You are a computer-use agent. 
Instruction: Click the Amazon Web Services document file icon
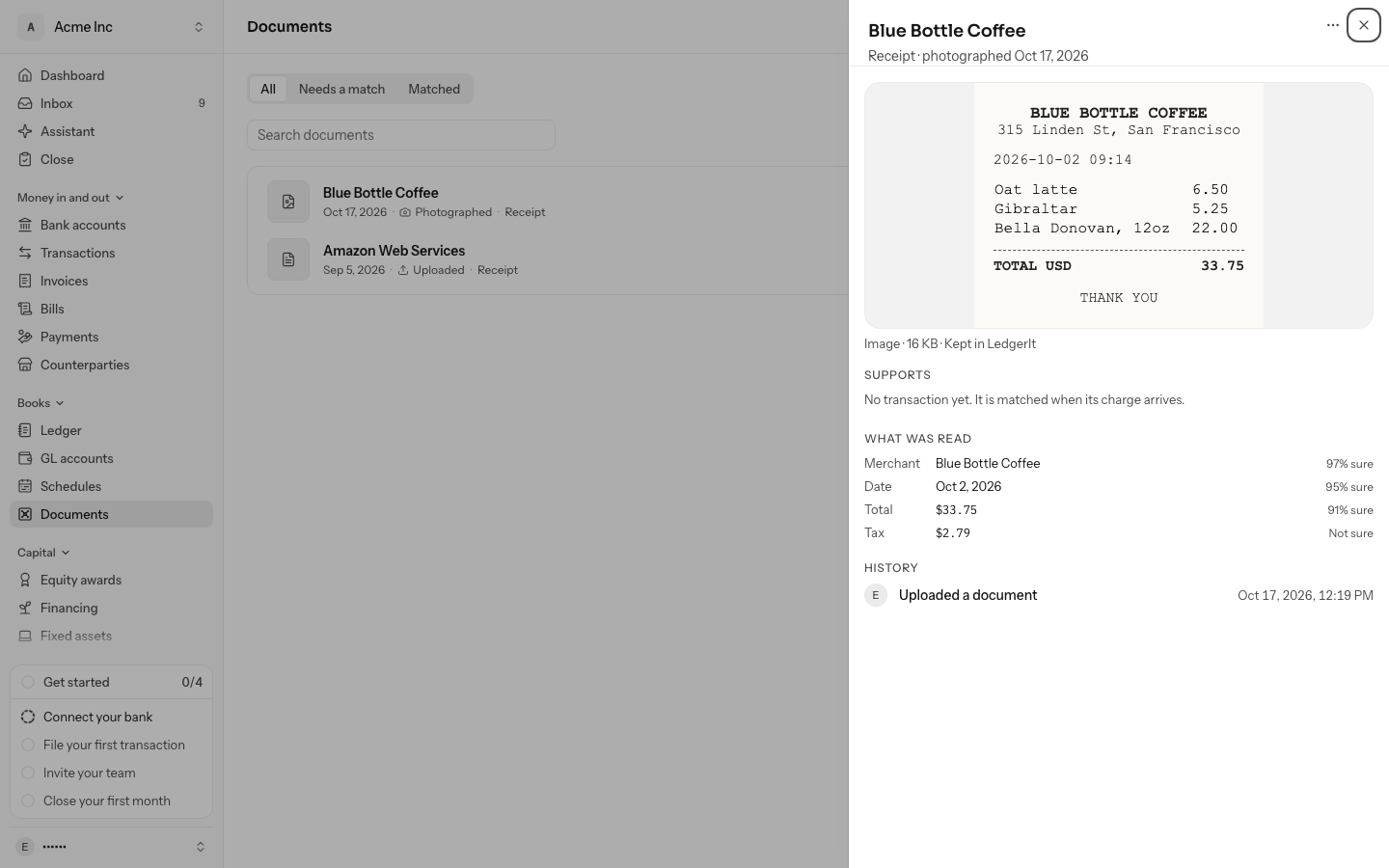[288, 259]
